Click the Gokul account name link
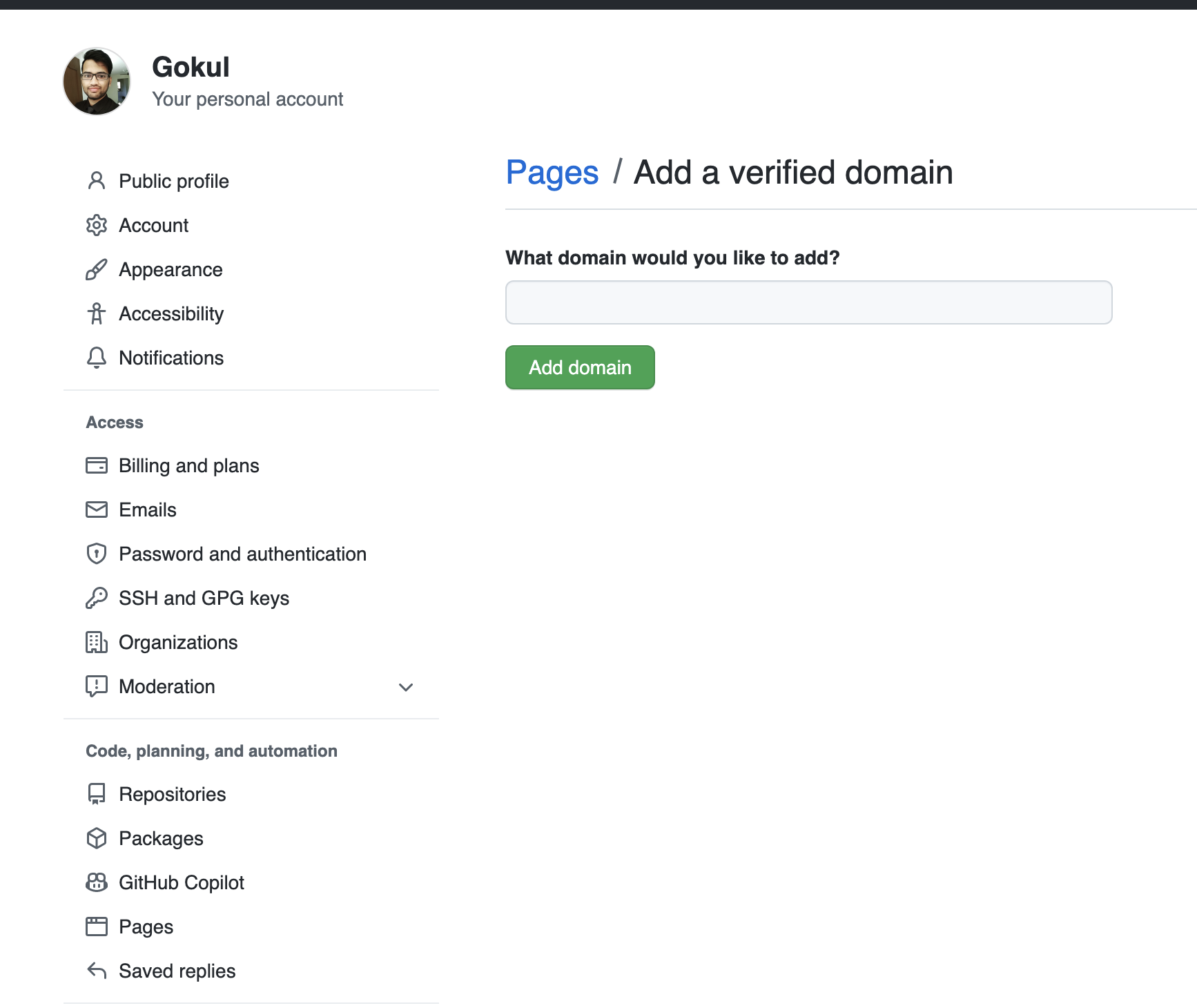1197x1008 pixels. pyautogui.click(x=191, y=67)
